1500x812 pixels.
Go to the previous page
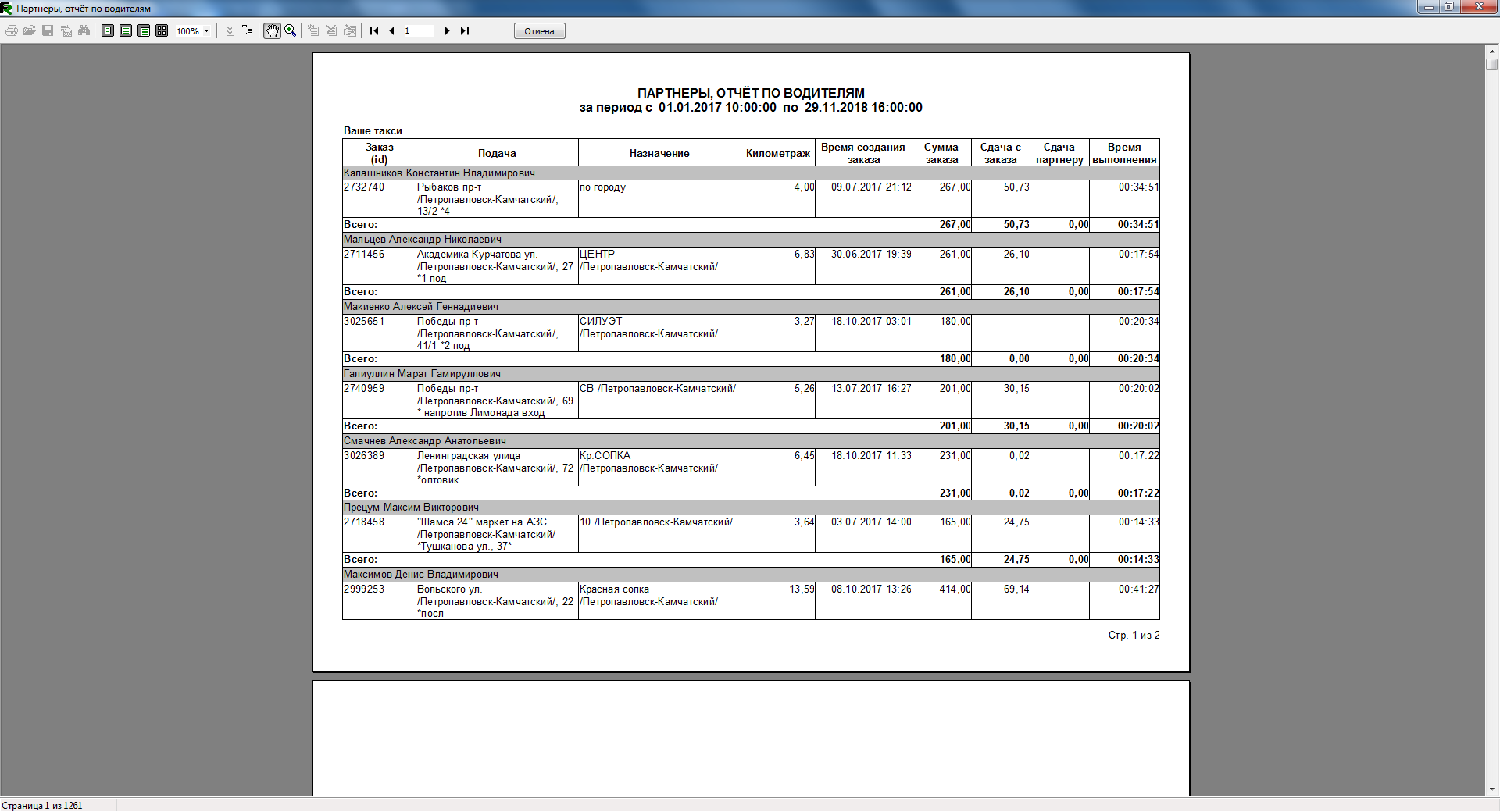391,30
